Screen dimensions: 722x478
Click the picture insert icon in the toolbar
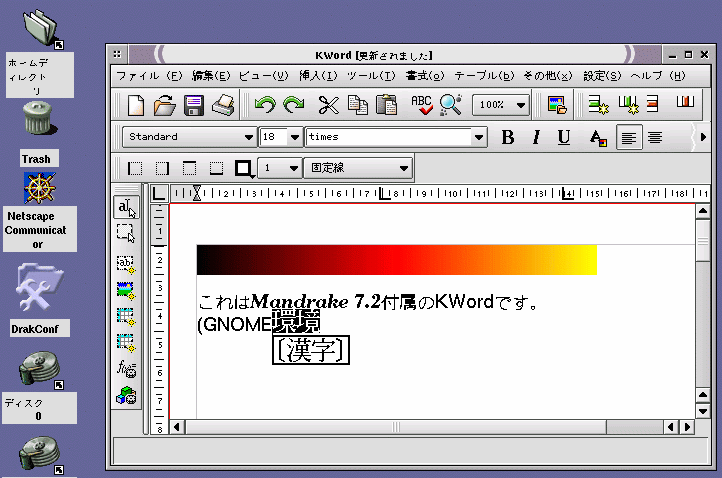(x=557, y=105)
